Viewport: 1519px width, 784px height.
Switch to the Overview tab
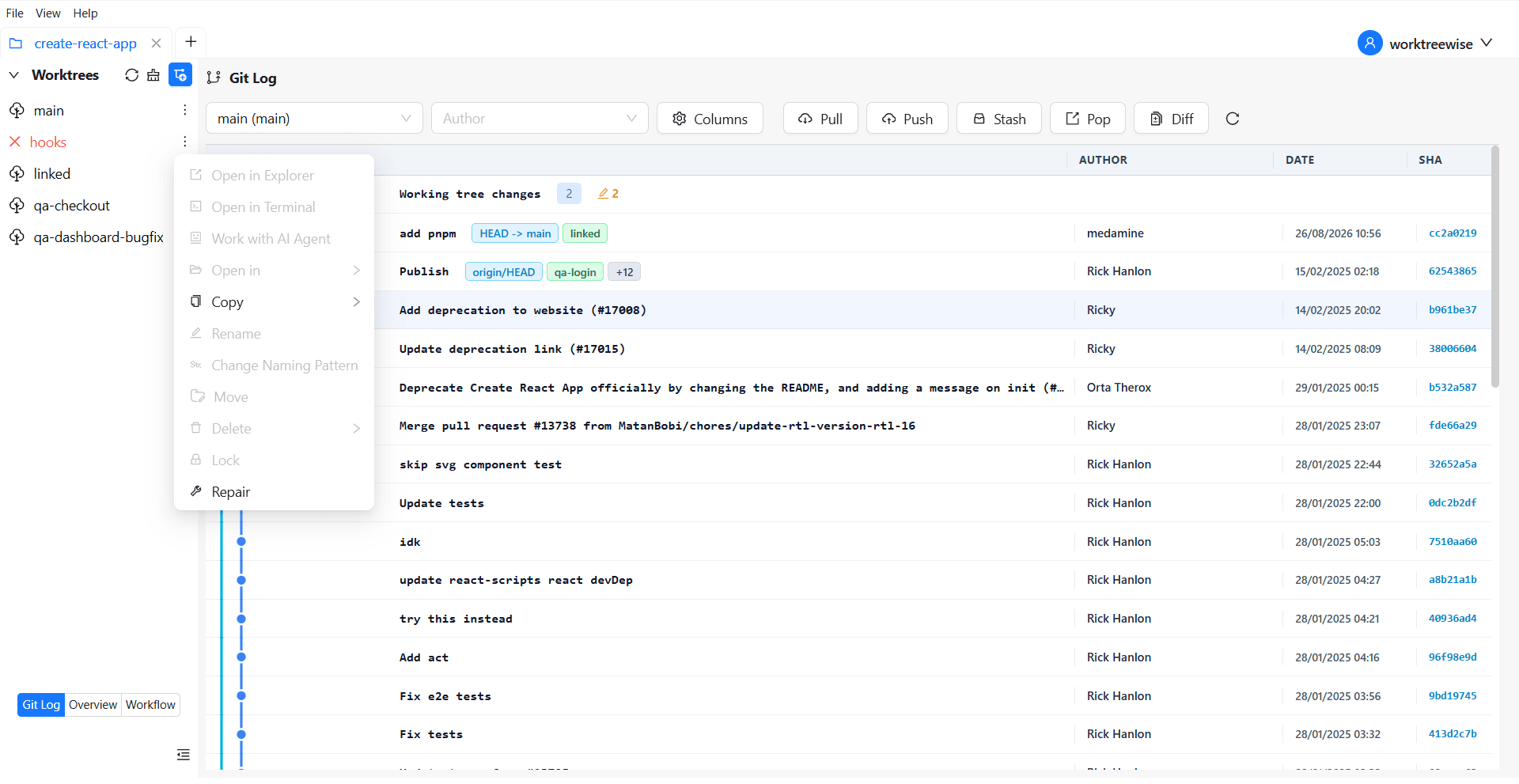click(x=93, y=705)
